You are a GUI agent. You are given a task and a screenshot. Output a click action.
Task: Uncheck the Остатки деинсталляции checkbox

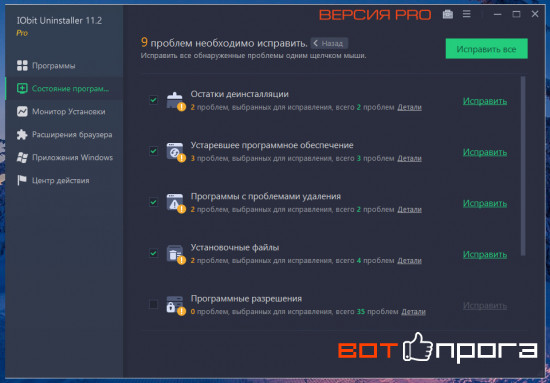[x=153, y=100]
